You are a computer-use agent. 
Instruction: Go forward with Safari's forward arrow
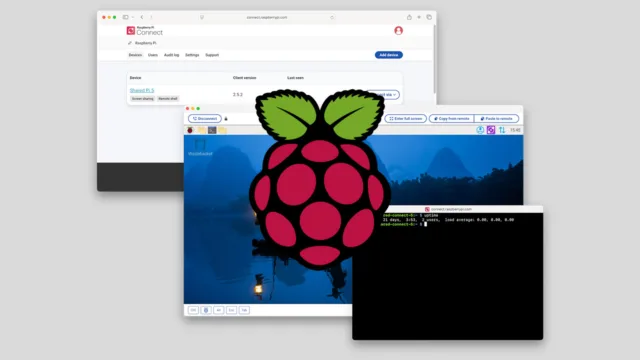(151, 17)
